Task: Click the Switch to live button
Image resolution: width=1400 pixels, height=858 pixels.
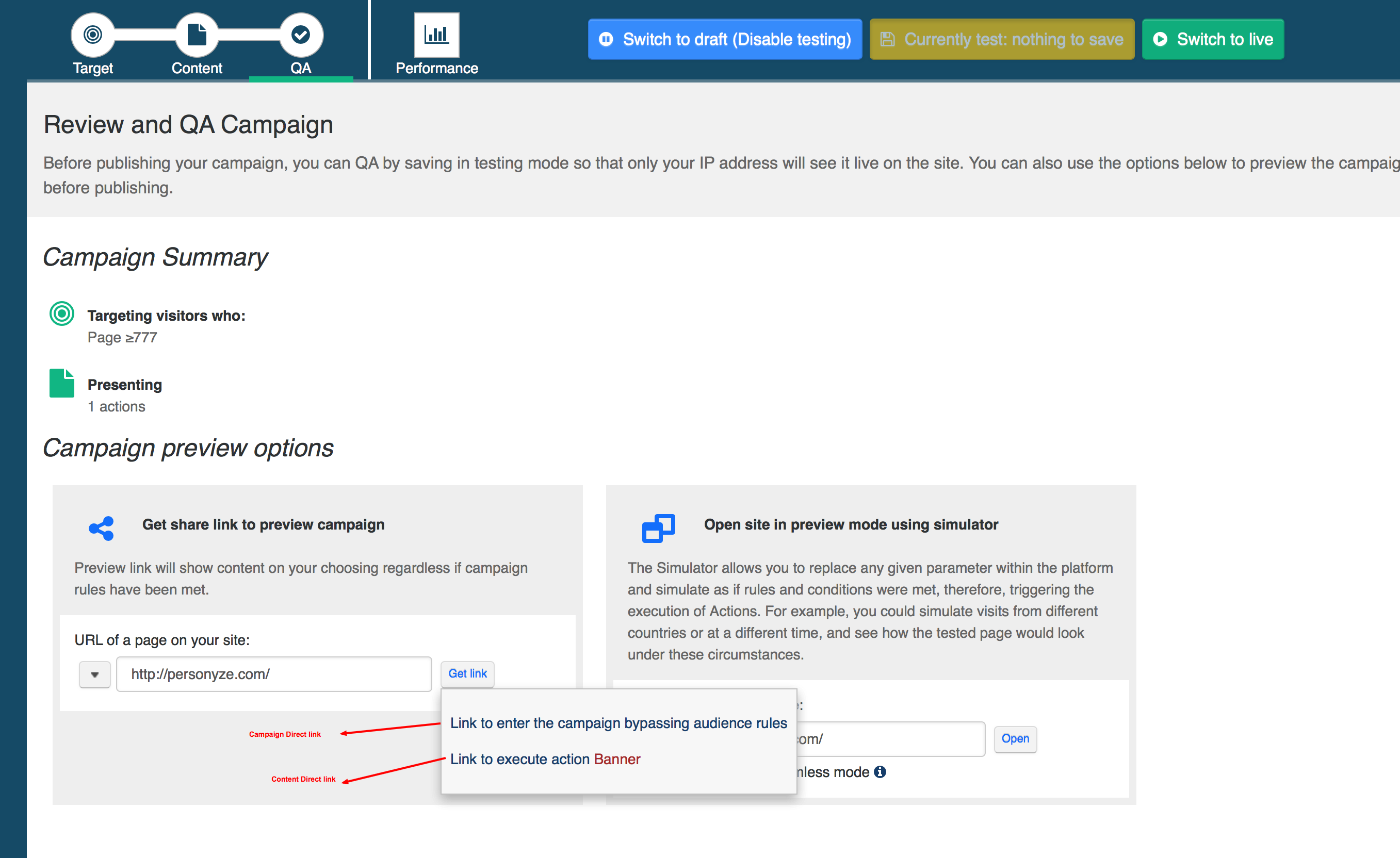Action: click(1213, 39)
